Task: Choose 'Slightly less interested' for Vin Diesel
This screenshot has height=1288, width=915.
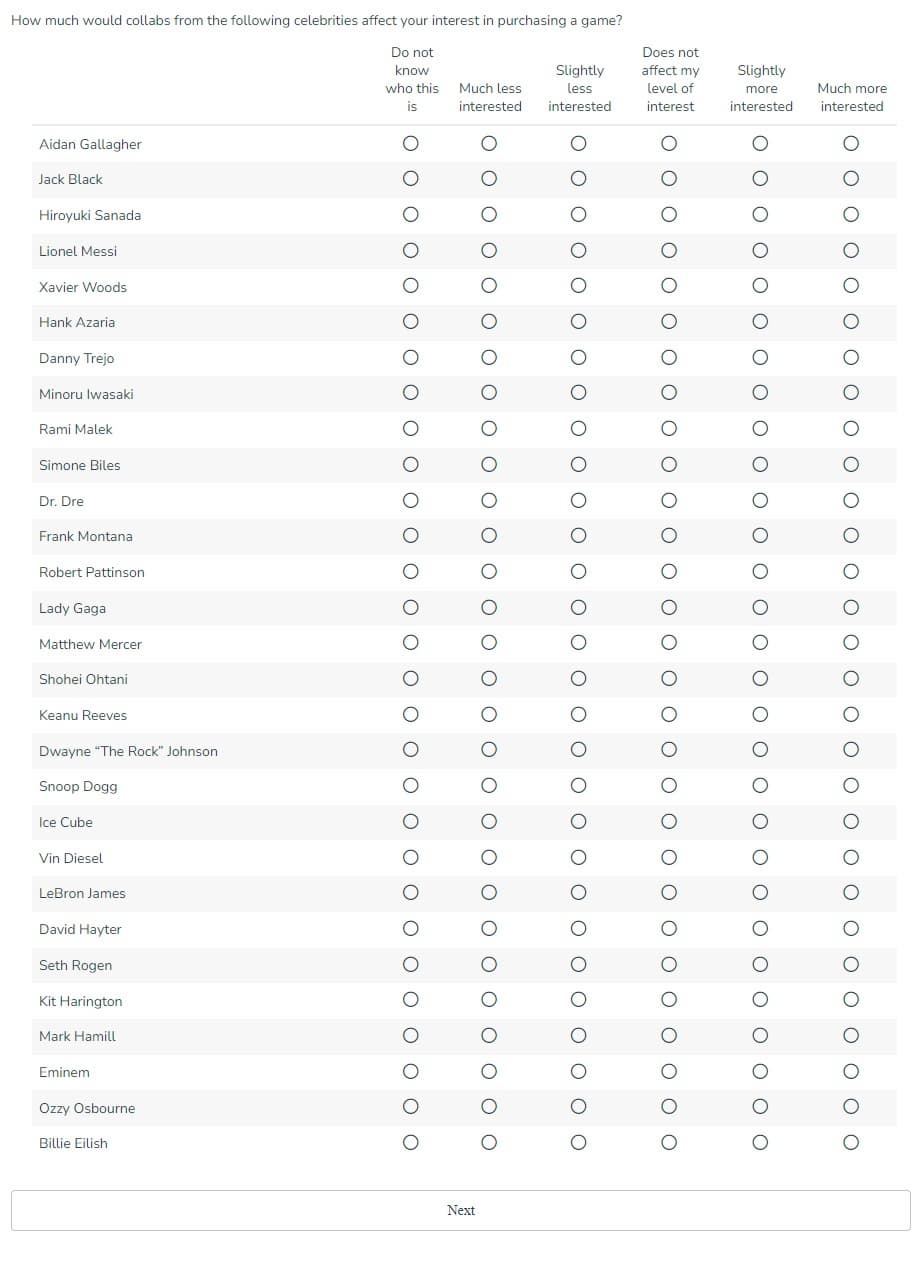Action: pos(578,858)
